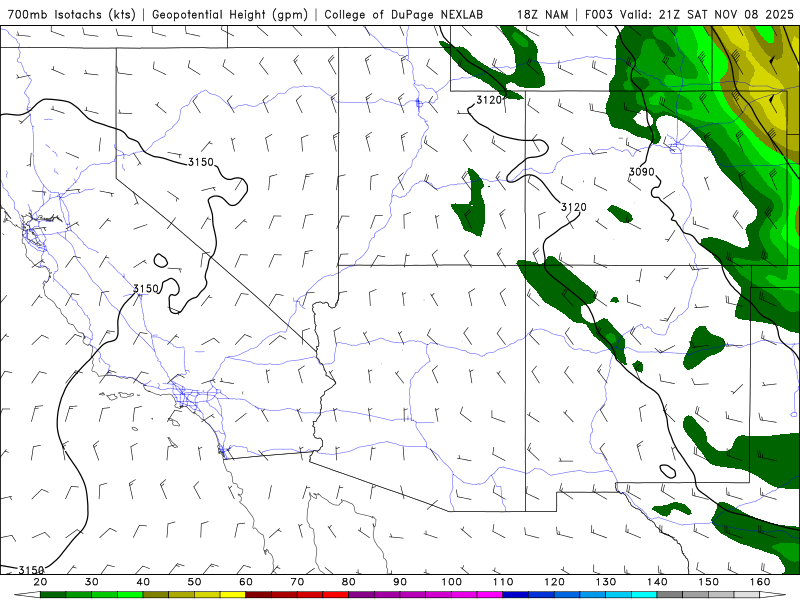Click the 'Geopotential Height (gpm)' header text
Image resolution: width=800 pixels, height=600 pixels.
pyautogui.click(x=230, y=14)
